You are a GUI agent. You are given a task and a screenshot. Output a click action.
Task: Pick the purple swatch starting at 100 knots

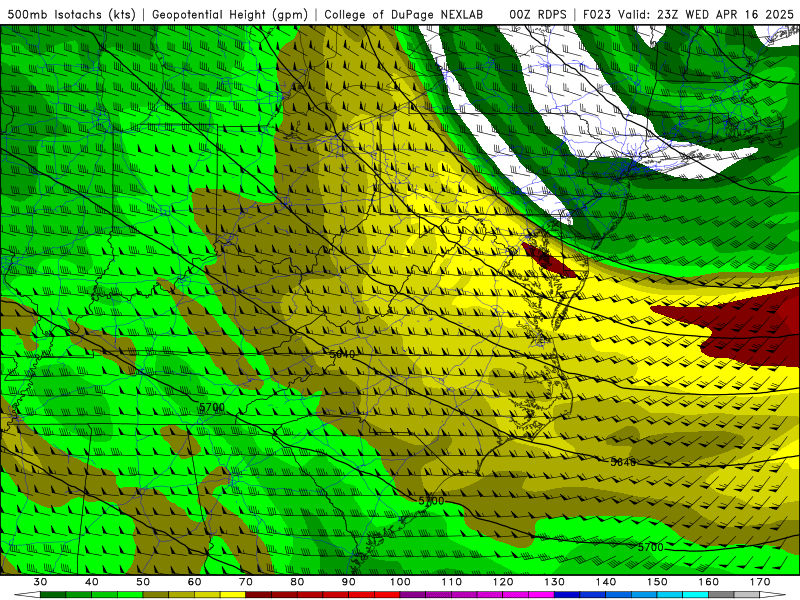pos(413,595)
